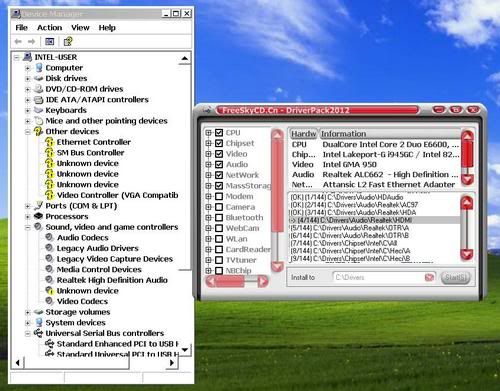The height and width of the screenshot is (391, 500).
Task: Click the driver category vertical scrollbar thumb
Action: (x=277, y=185)
